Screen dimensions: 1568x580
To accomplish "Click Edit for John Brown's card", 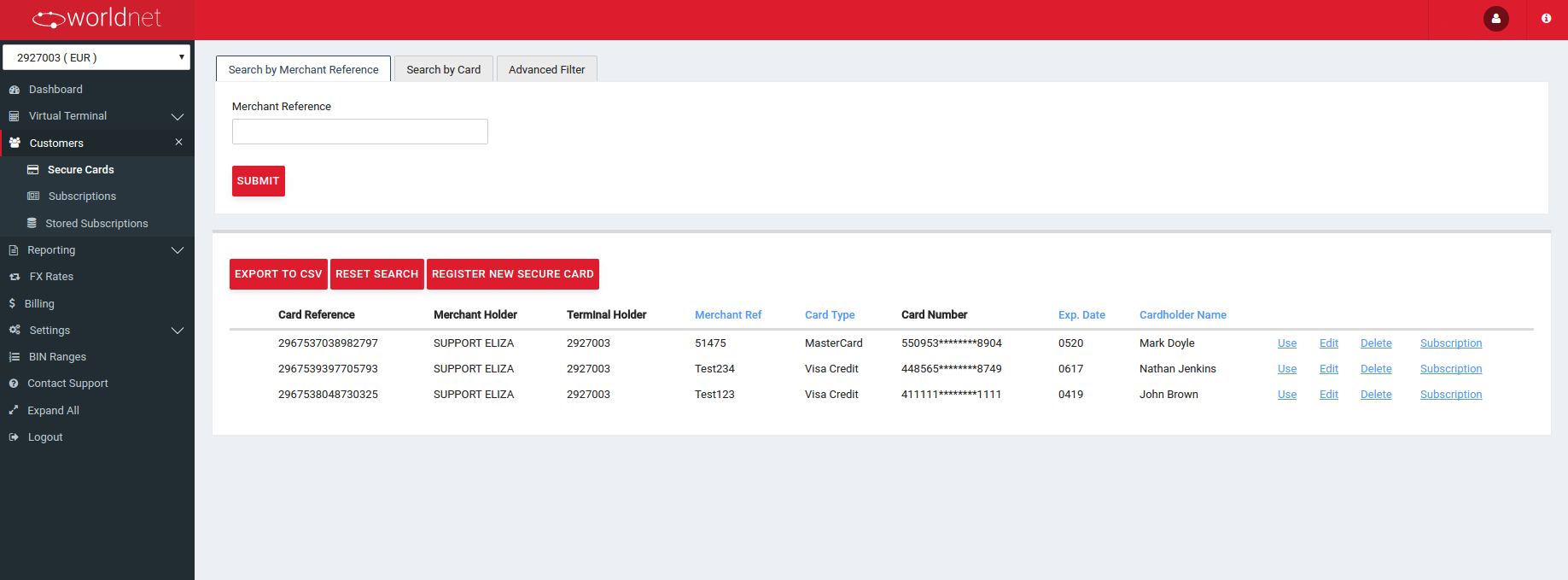I will point(1329,395).
